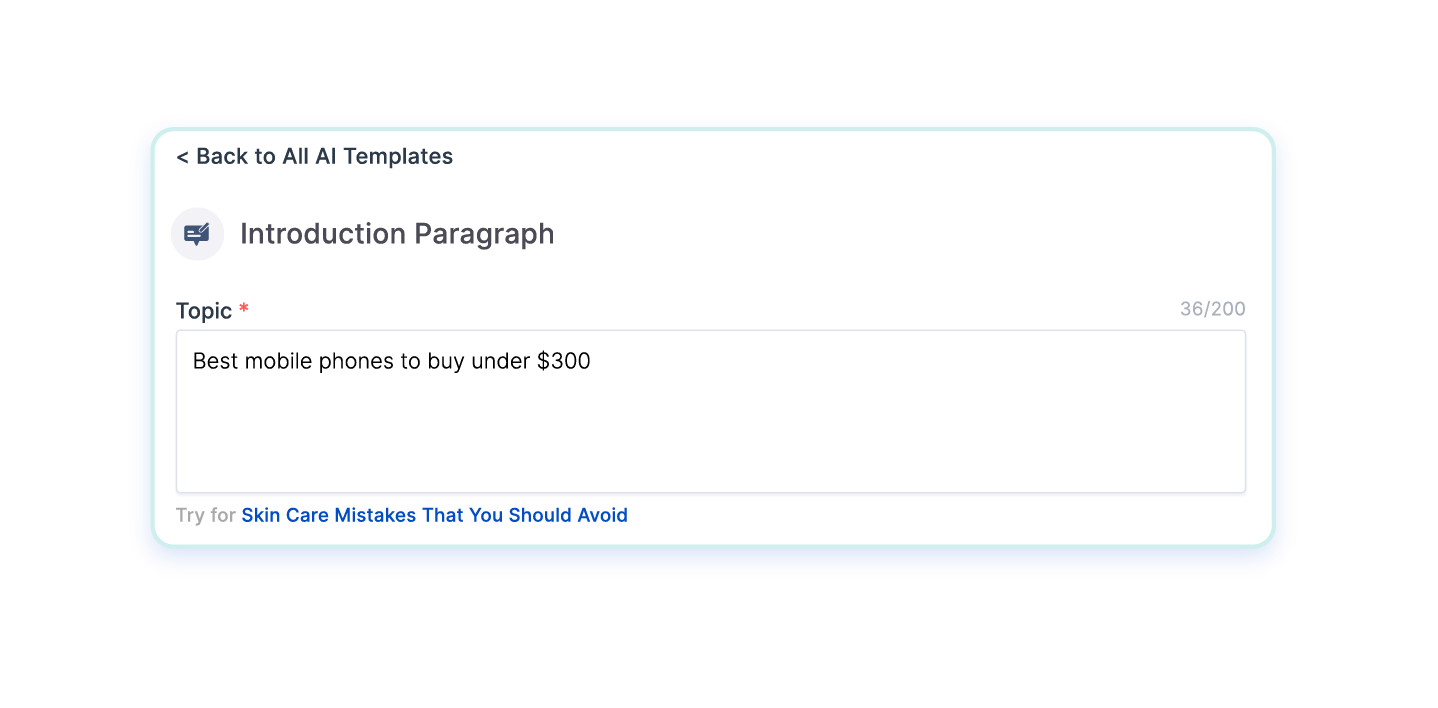Use the Skin Care Mistakes suggestion
The width and height of the screenshot is (1438, 708).
434,516
